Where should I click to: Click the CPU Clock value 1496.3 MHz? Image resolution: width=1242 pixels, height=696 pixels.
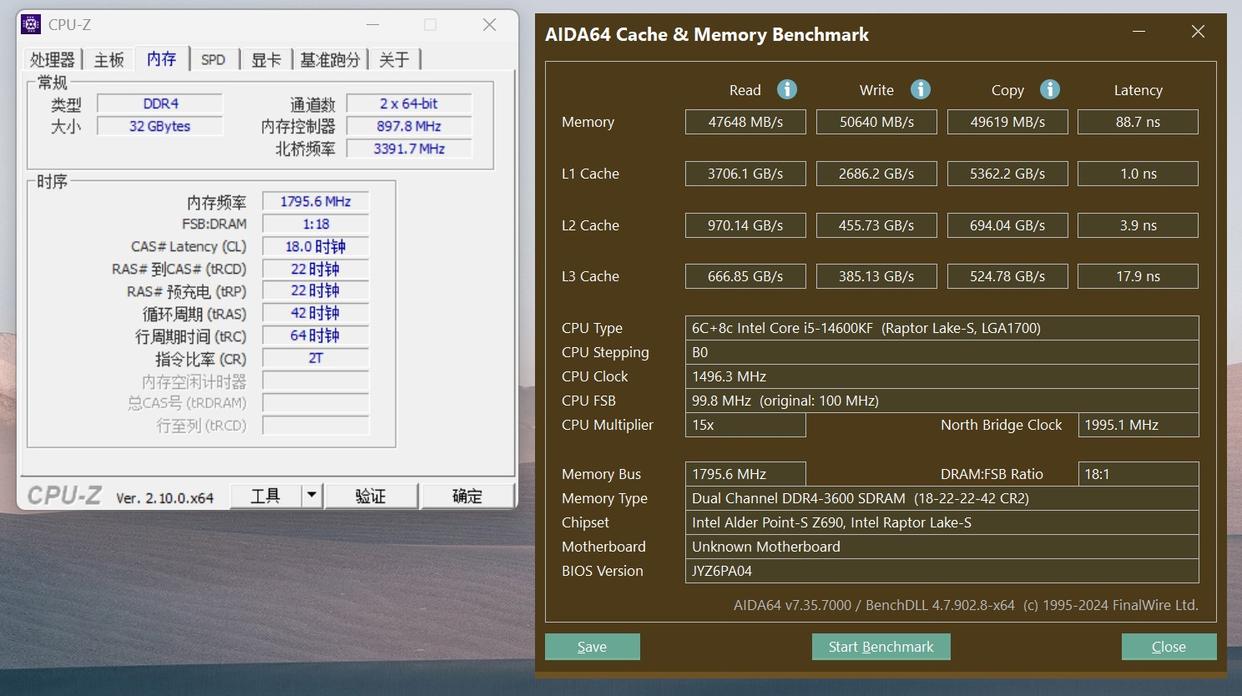point(942,376)
